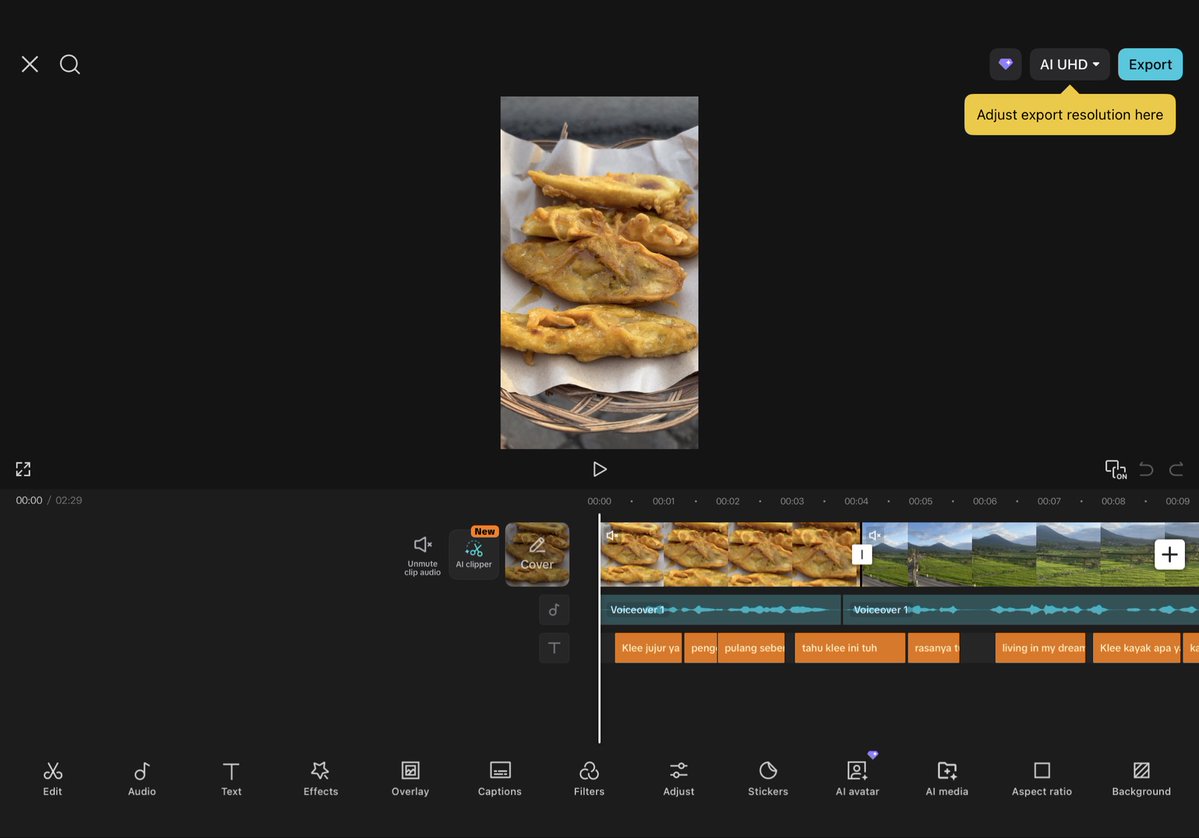
Task: Open the AI UHD resolution dropdown
Action: click(1069, 64)
